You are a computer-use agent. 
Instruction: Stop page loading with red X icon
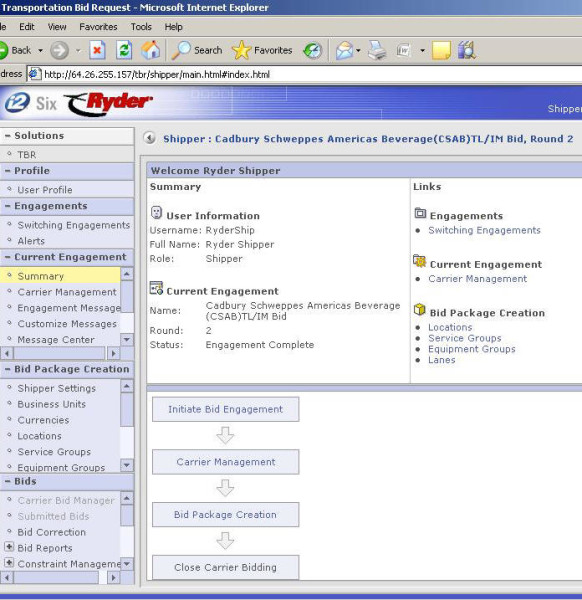pos(98,50)
